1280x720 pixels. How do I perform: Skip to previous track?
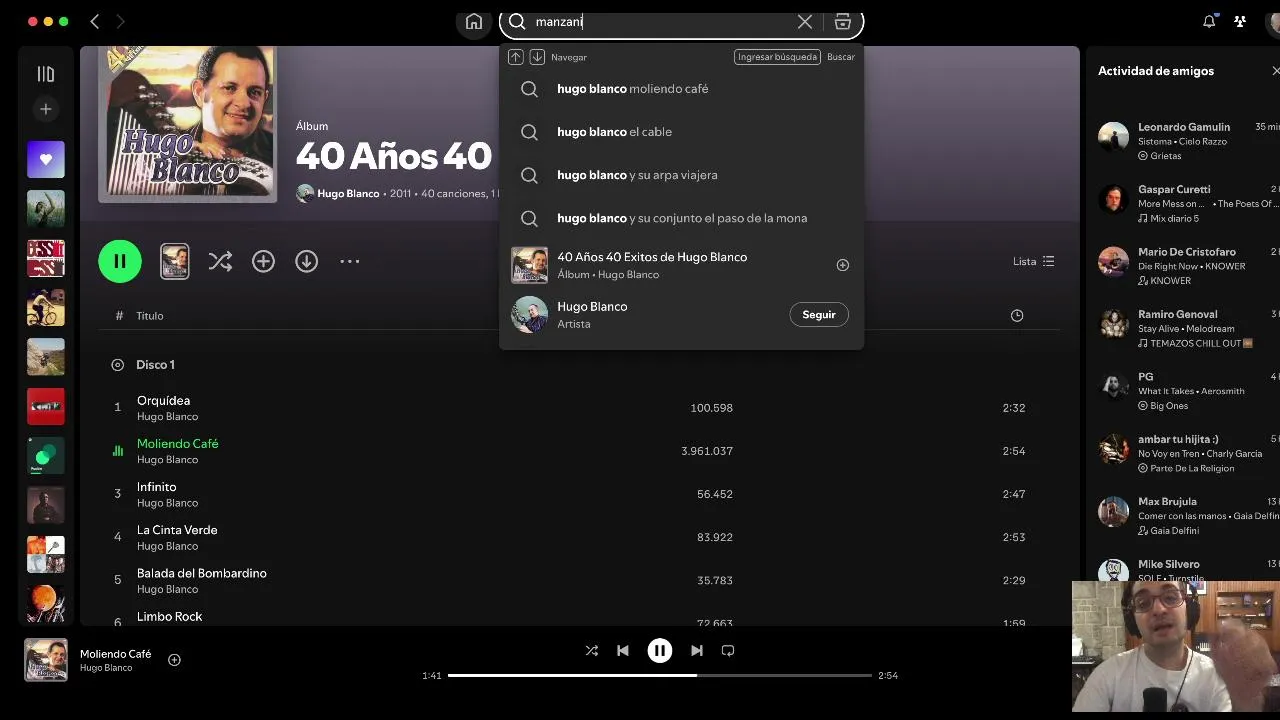(x=623, y=650)
